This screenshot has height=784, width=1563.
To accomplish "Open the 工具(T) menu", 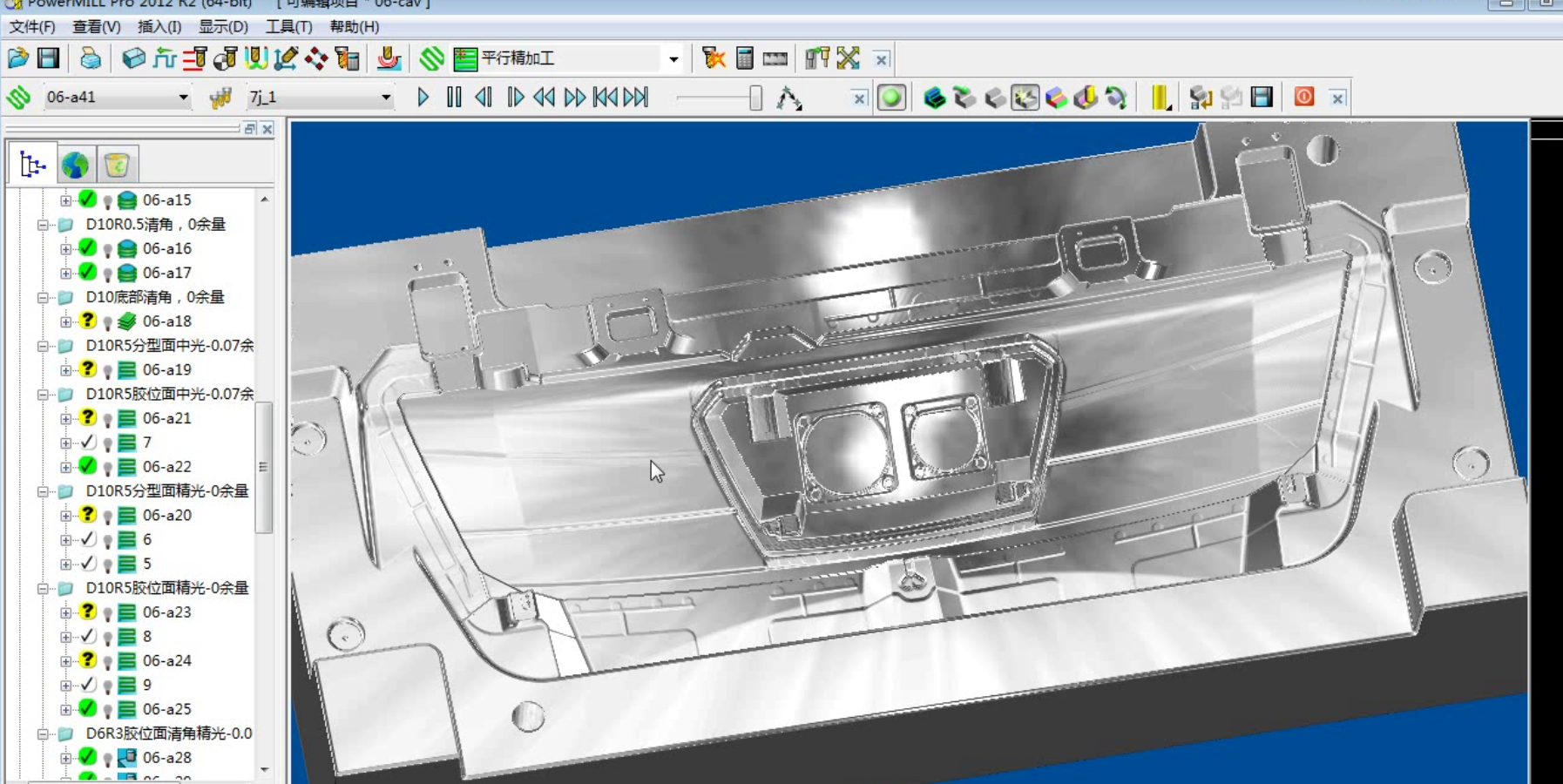I will (288, 27).
